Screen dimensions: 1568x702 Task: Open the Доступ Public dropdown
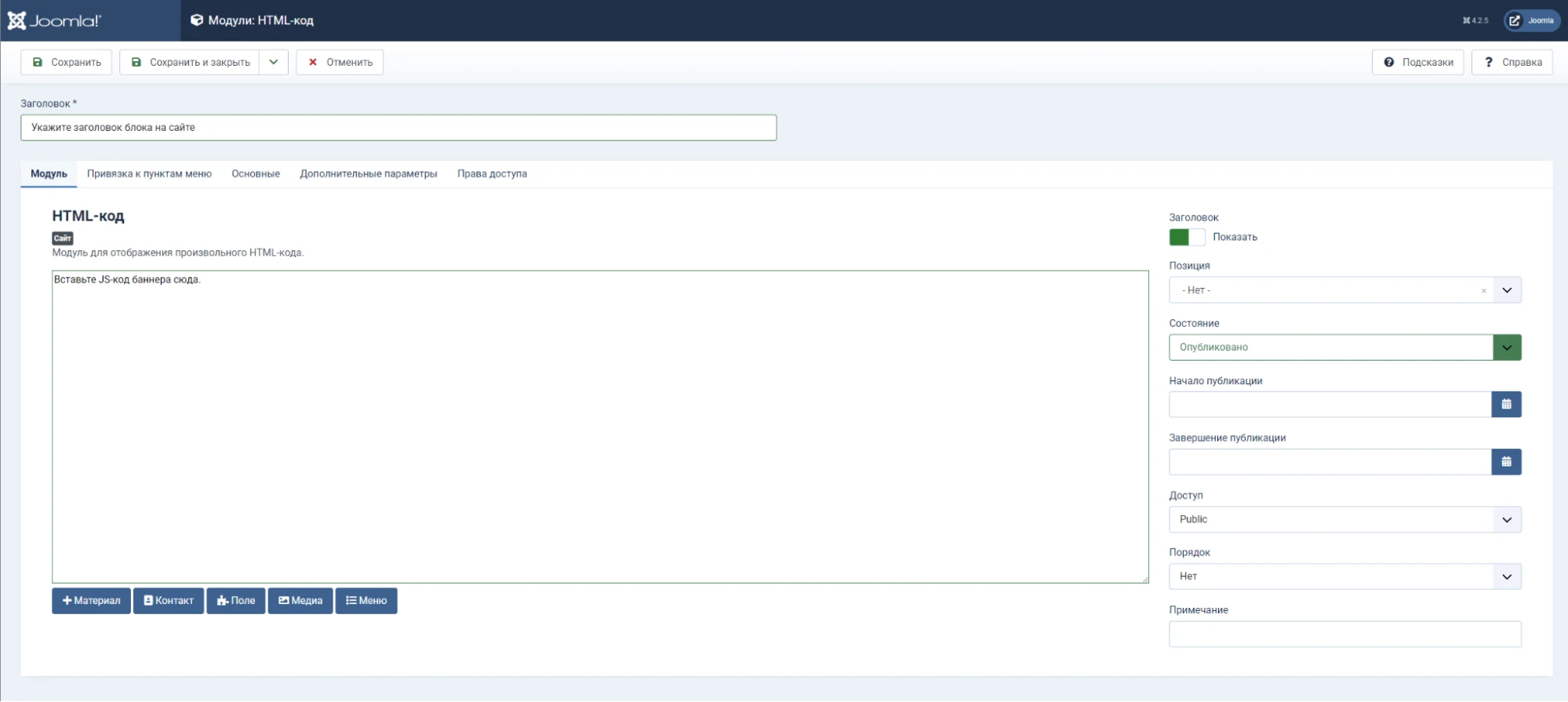[x=1344, y=519]
